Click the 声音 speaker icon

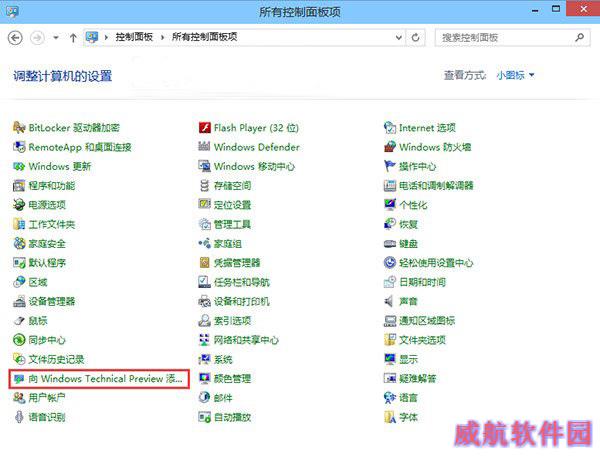(390, 301)
